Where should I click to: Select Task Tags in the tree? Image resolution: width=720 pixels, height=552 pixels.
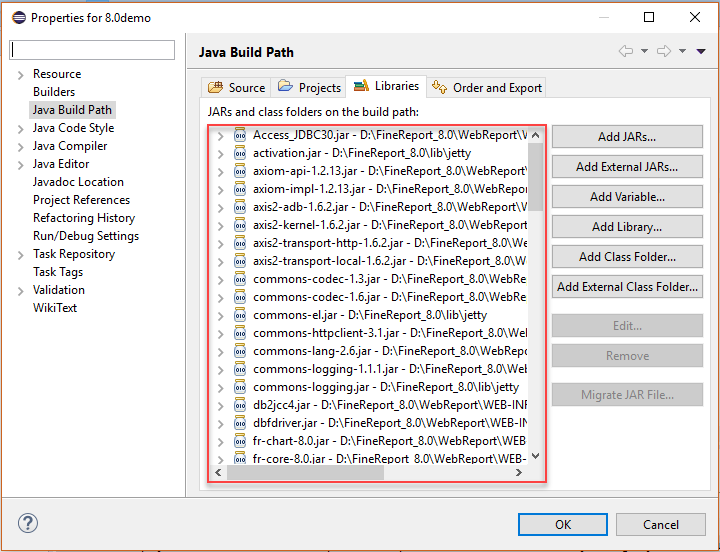click(x=58, y=272)
